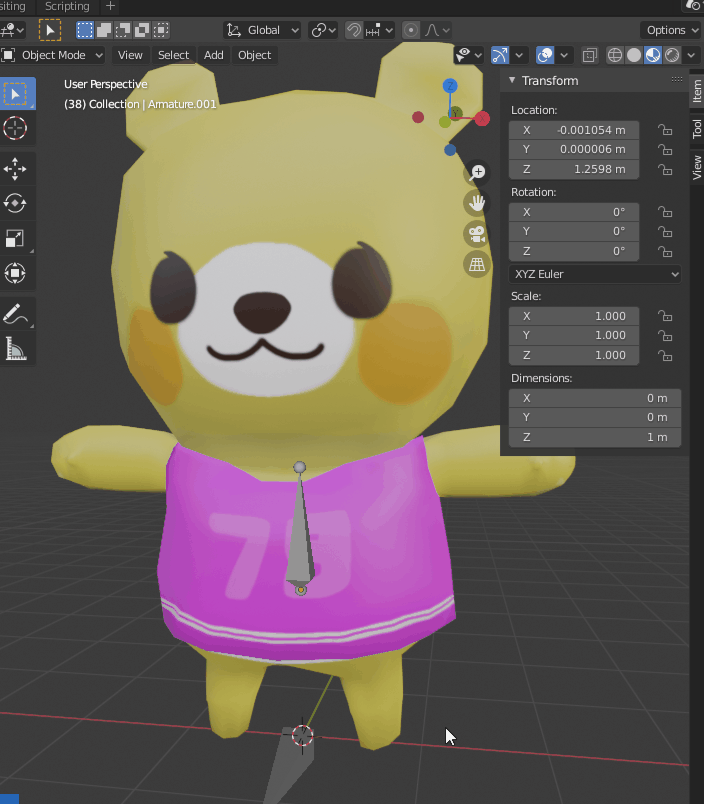Viewport: 704px width, 804px height.
Task: Select the Transform tool
Action: tap(15, 273)
